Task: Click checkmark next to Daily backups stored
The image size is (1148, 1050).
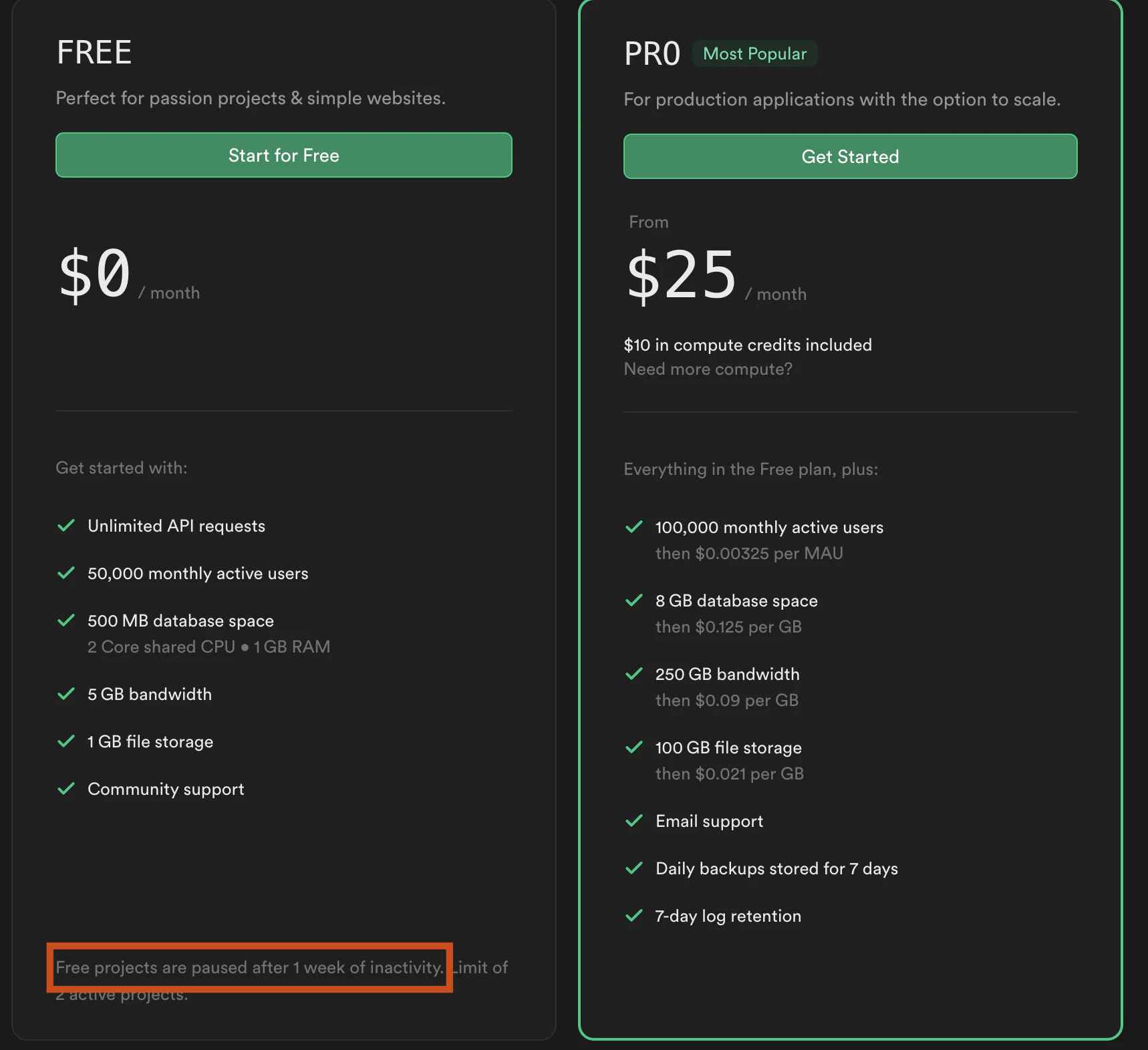Action: (x=634, y=868)
